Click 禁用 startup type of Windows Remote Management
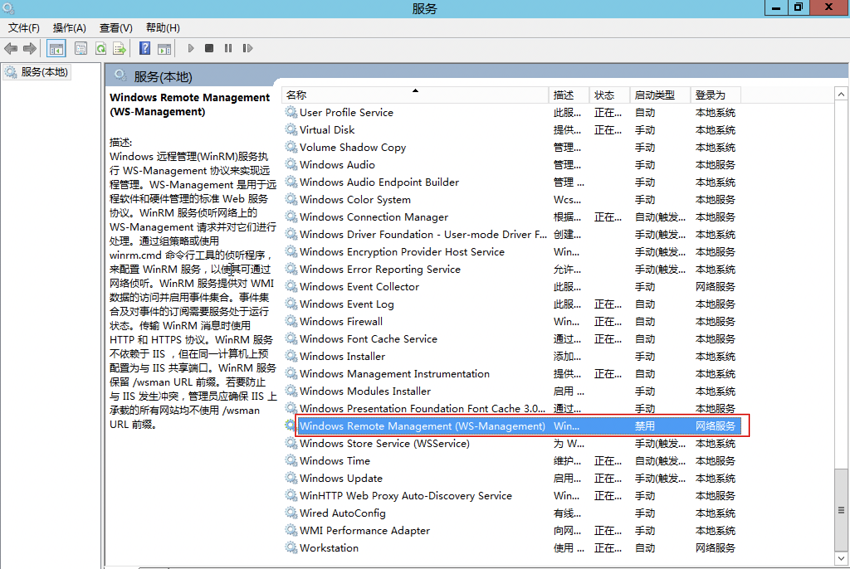The image size is (850, 569). tap(645, 426)
